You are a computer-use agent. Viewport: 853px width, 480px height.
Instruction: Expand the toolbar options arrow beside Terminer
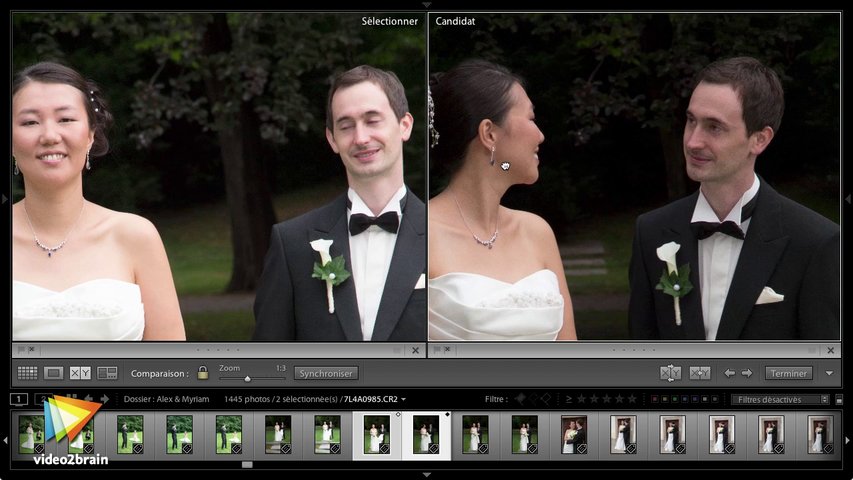tap(829, 373)
